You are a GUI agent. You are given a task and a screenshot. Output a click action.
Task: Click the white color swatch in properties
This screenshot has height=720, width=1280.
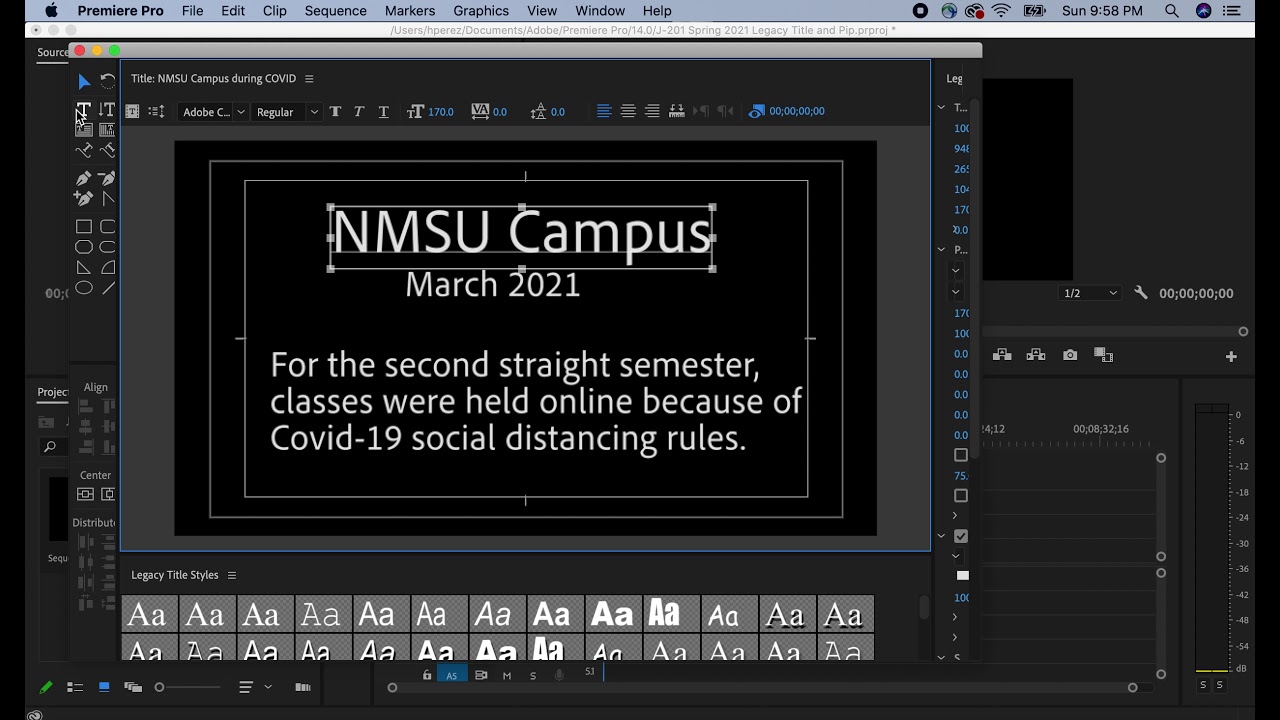click(963, 575)
